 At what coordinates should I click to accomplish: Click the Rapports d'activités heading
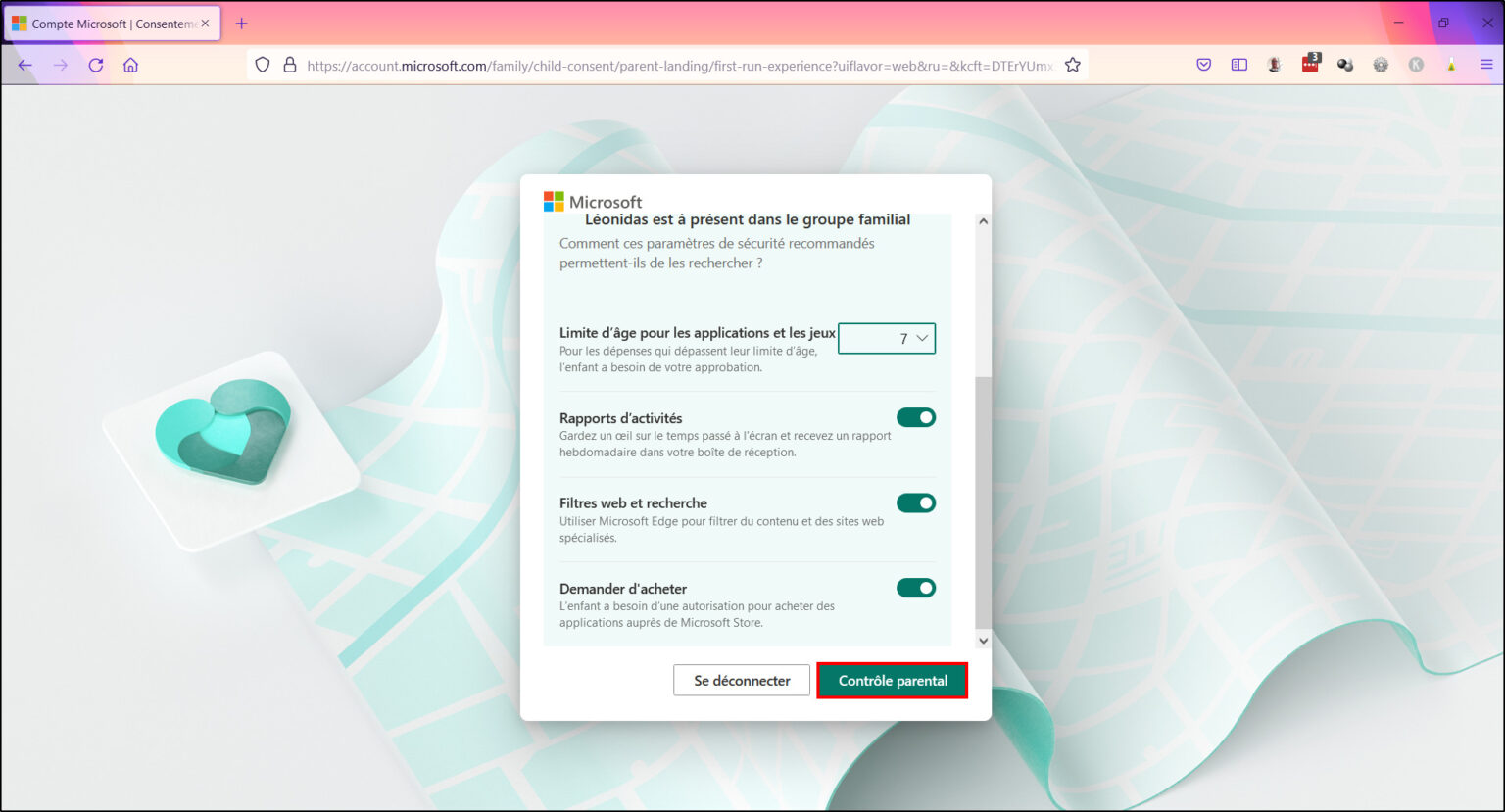click(620, 418)
